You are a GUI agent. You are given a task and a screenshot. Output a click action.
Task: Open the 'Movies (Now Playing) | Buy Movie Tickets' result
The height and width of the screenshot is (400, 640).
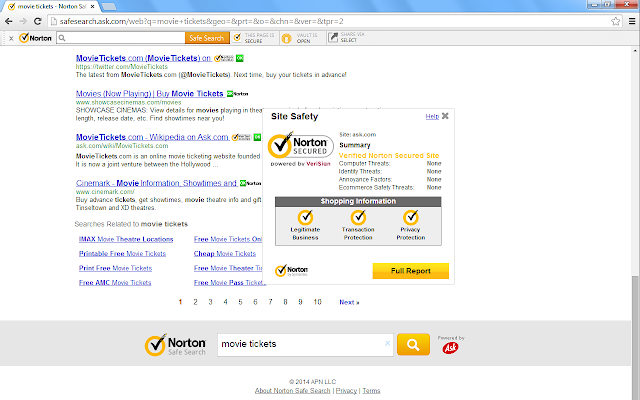(x=150, y=93)
